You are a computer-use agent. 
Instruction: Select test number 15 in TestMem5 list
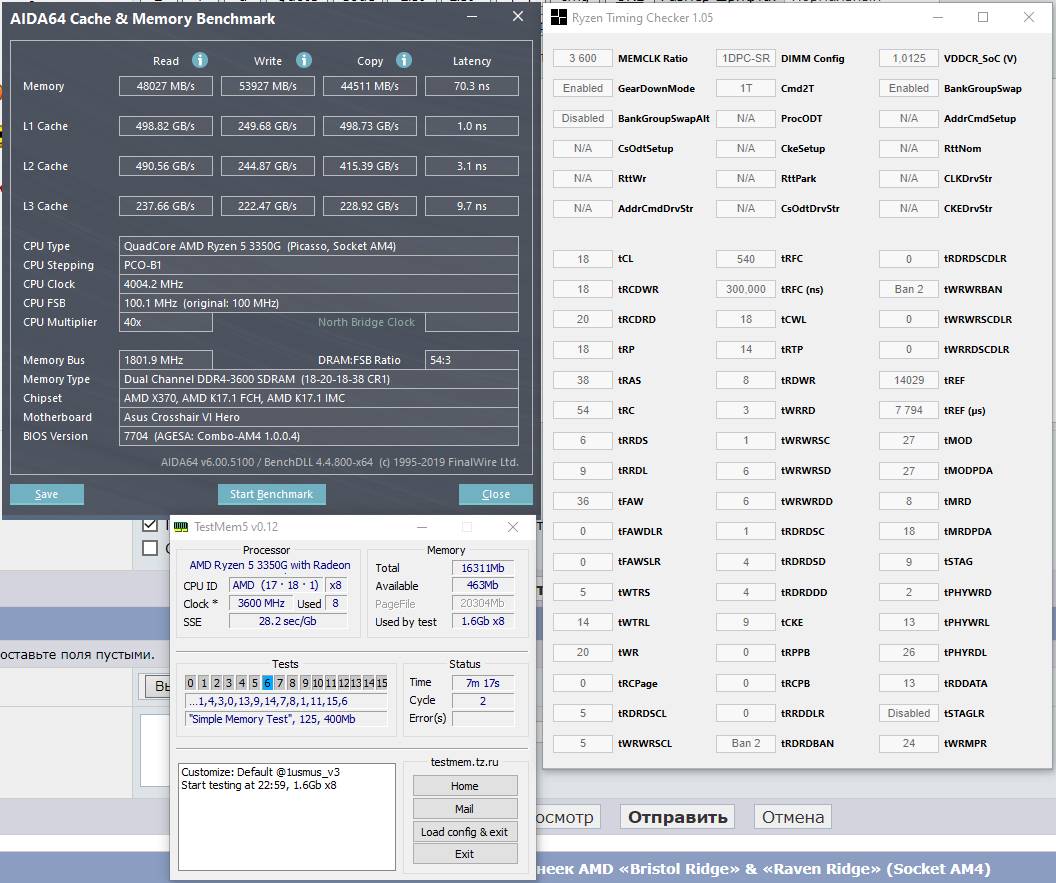click(x=382, y=683)
